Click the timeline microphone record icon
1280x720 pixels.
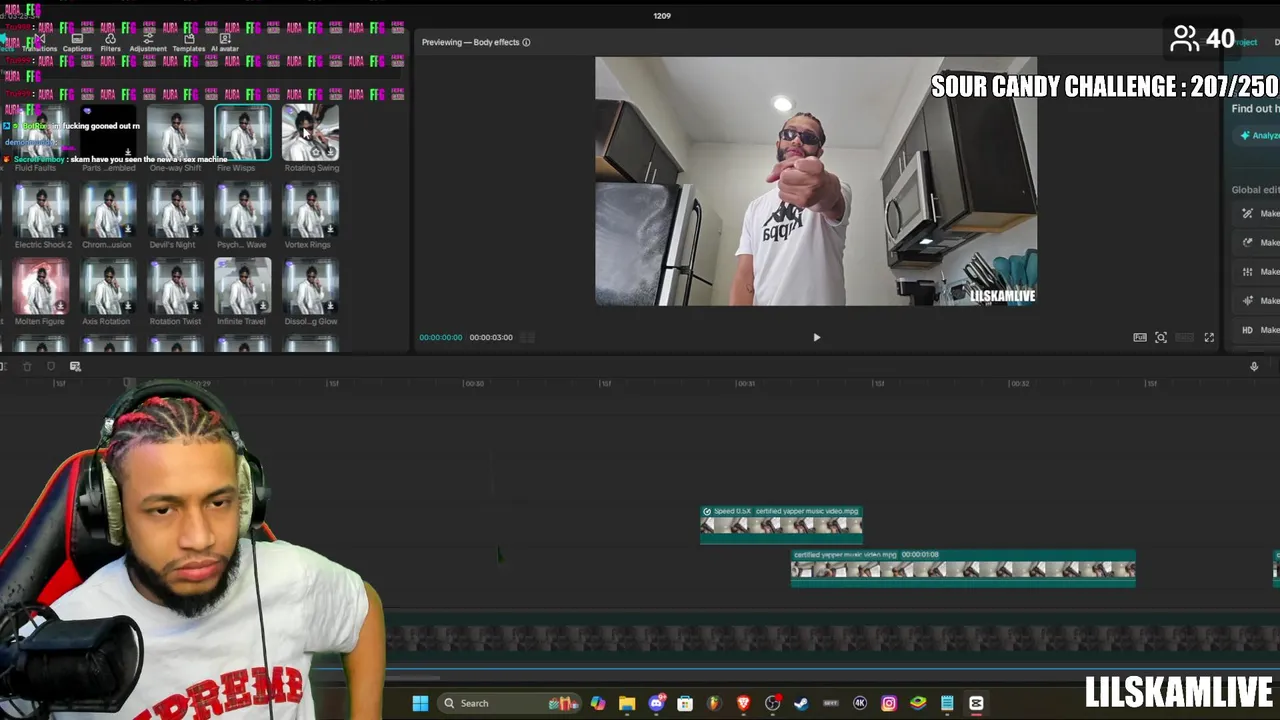coord(1254,367)
